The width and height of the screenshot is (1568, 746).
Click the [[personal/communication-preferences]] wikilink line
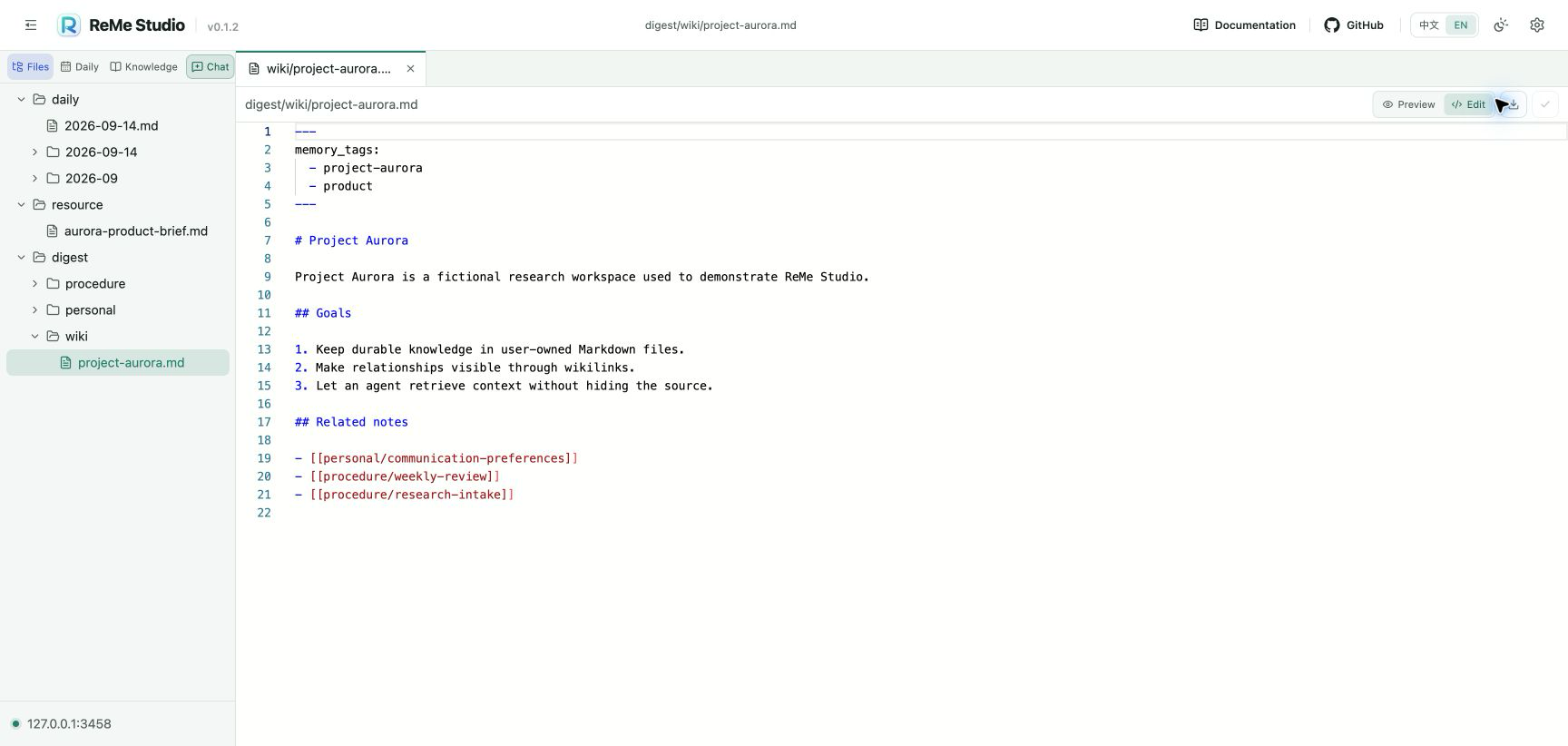[436, 458]
